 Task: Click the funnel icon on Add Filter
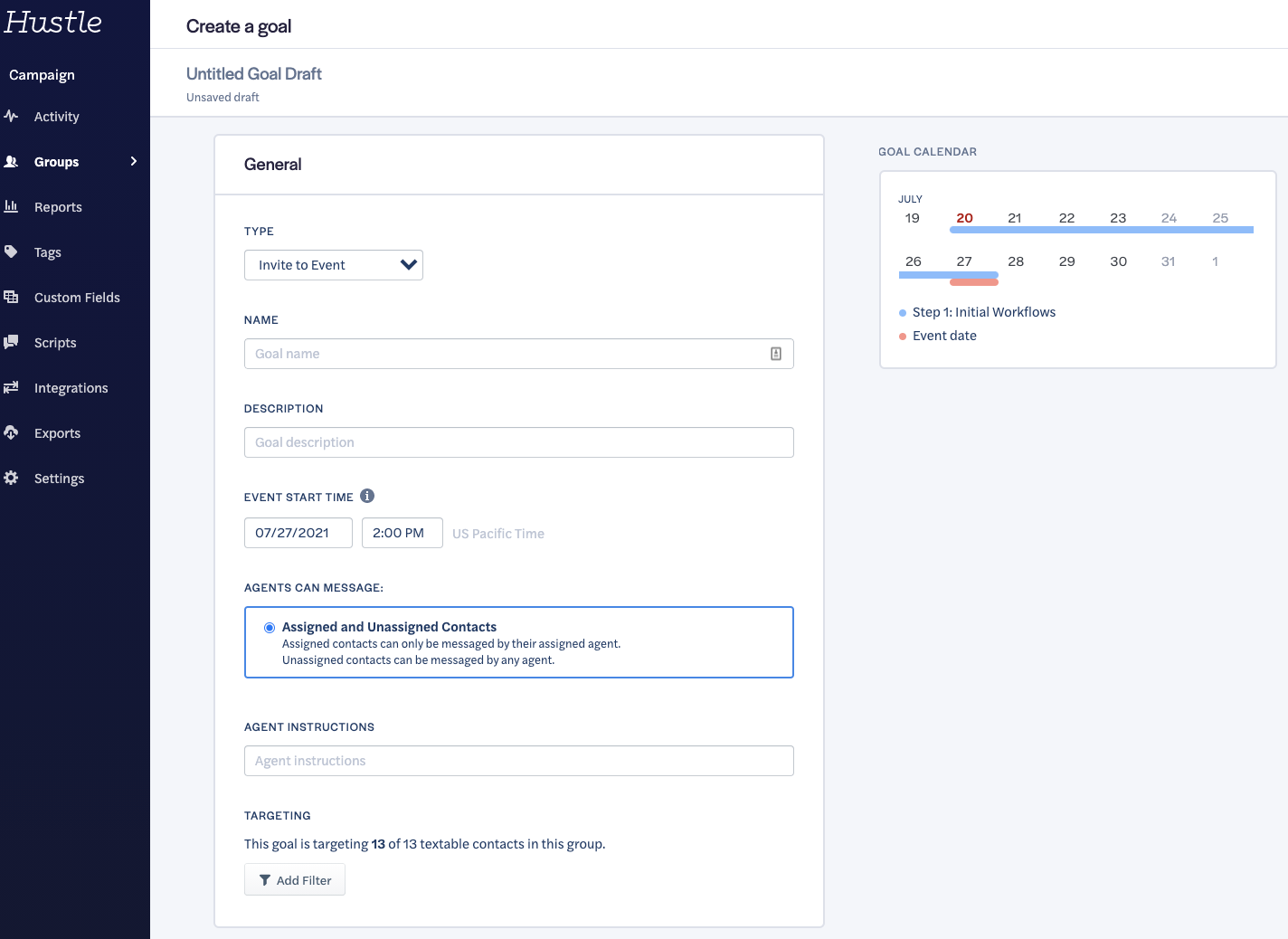(265, 880)
